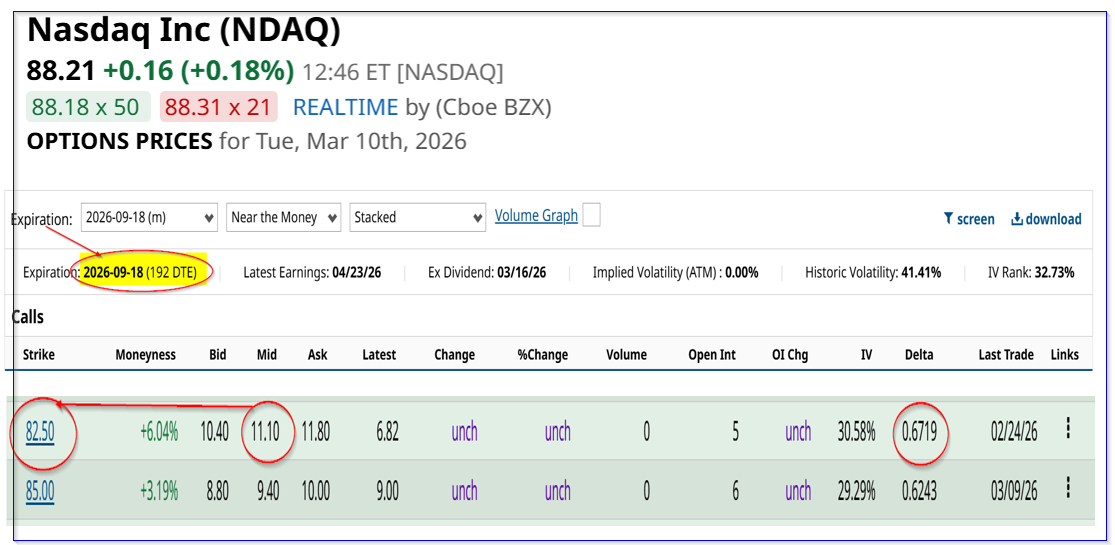Image resolution: width=1115 pixels, height=545 pixels.
Task: Click the Volume Graph link
Action: pos(536,216)
